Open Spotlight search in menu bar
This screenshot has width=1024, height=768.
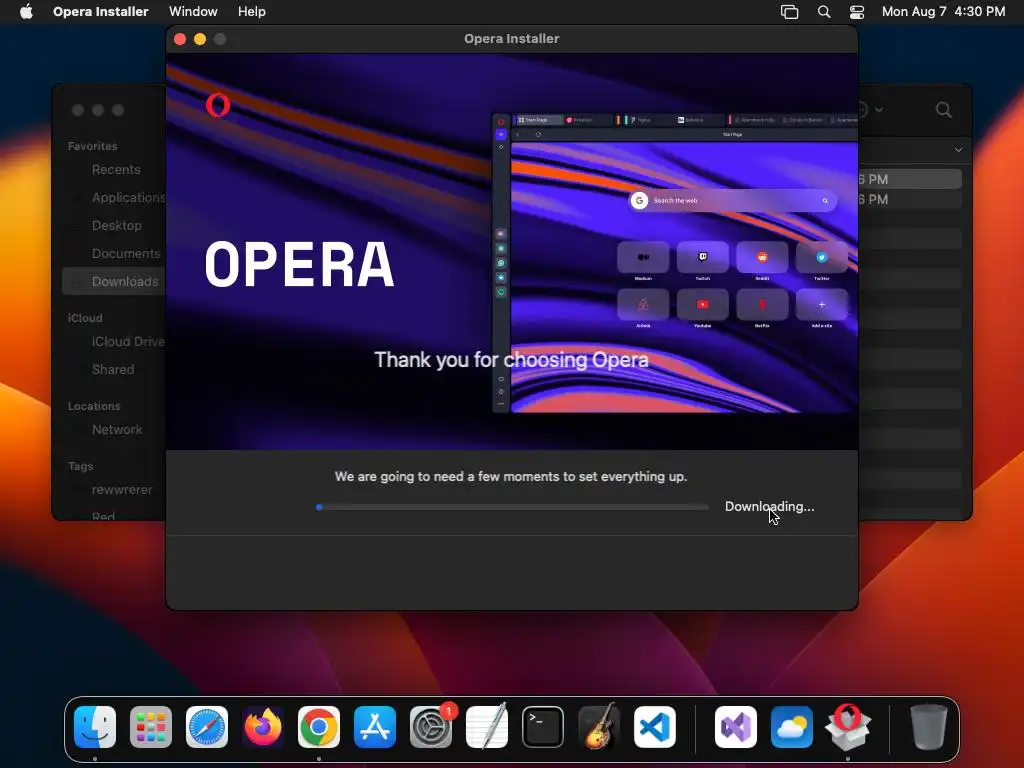point(824,12)
